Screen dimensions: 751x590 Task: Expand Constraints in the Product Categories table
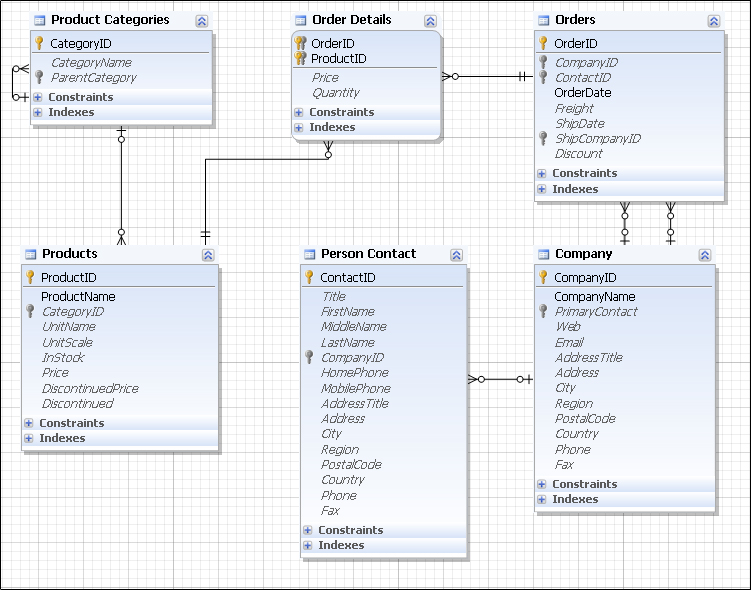38,98
